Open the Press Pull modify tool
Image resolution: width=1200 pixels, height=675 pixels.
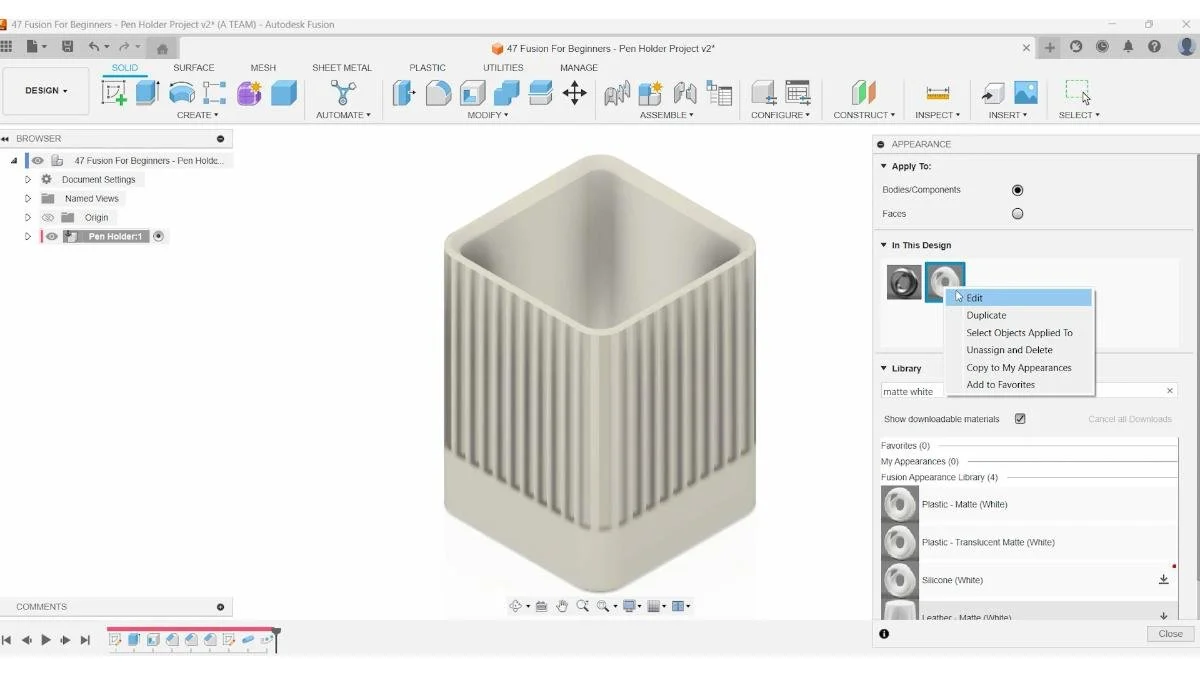tap(403, 92)
